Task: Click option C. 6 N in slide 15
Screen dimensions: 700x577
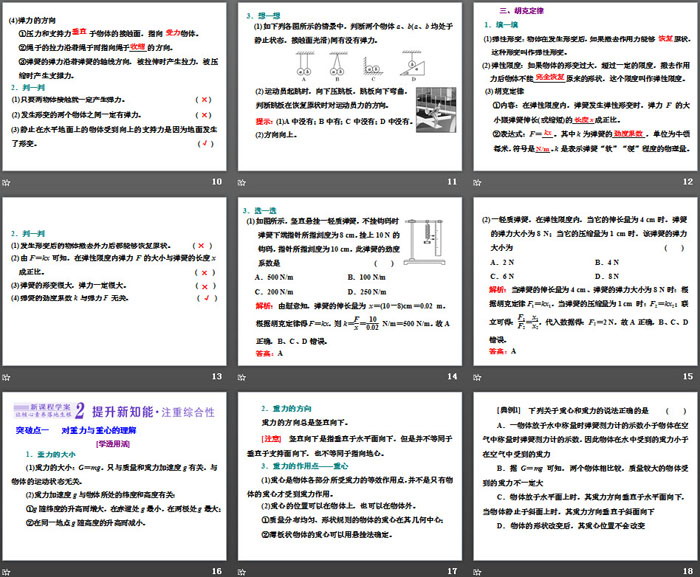Action: coord(502,276)
